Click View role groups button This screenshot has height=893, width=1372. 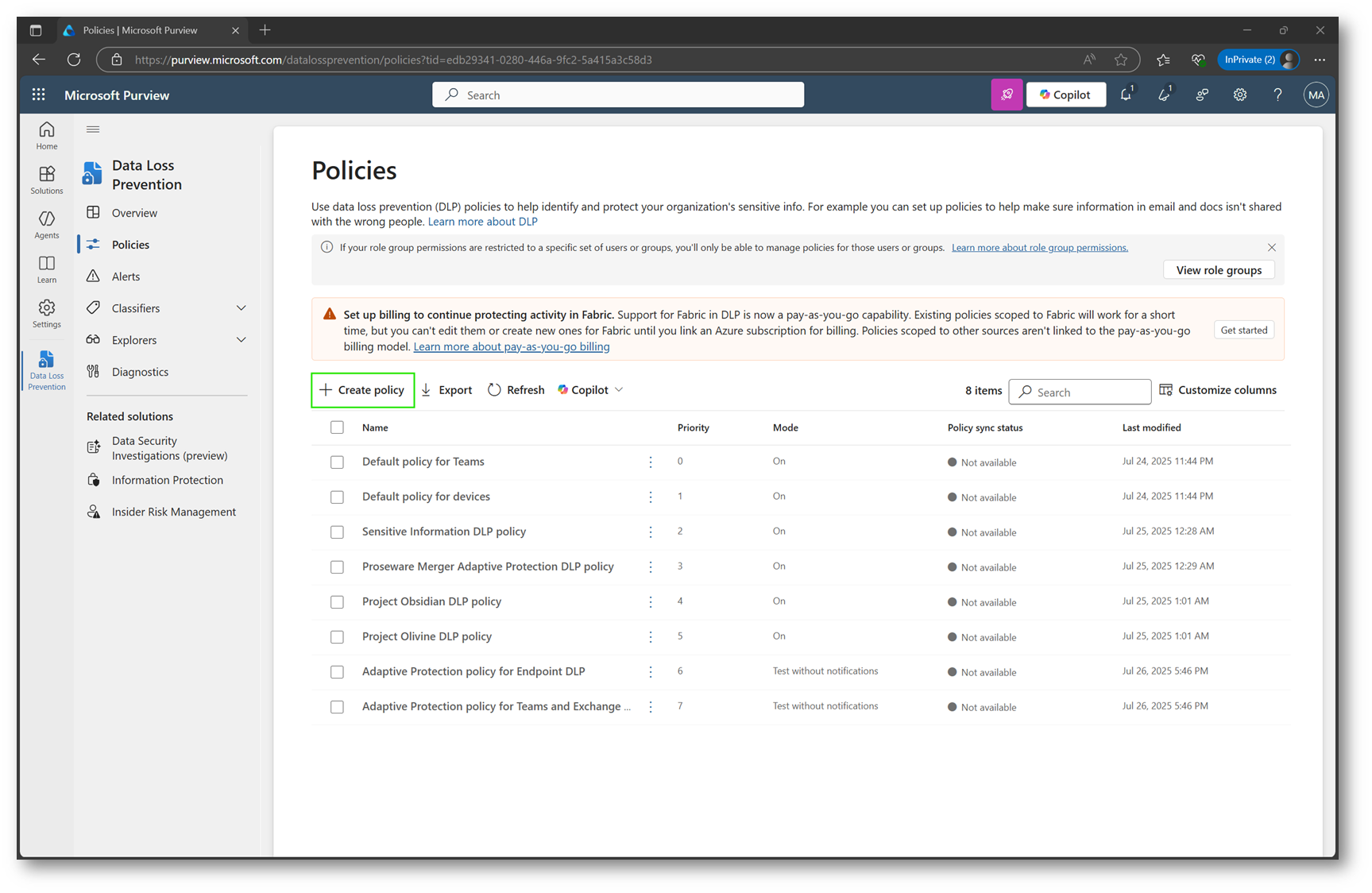pyautogui.click(x=1219, y=270)
